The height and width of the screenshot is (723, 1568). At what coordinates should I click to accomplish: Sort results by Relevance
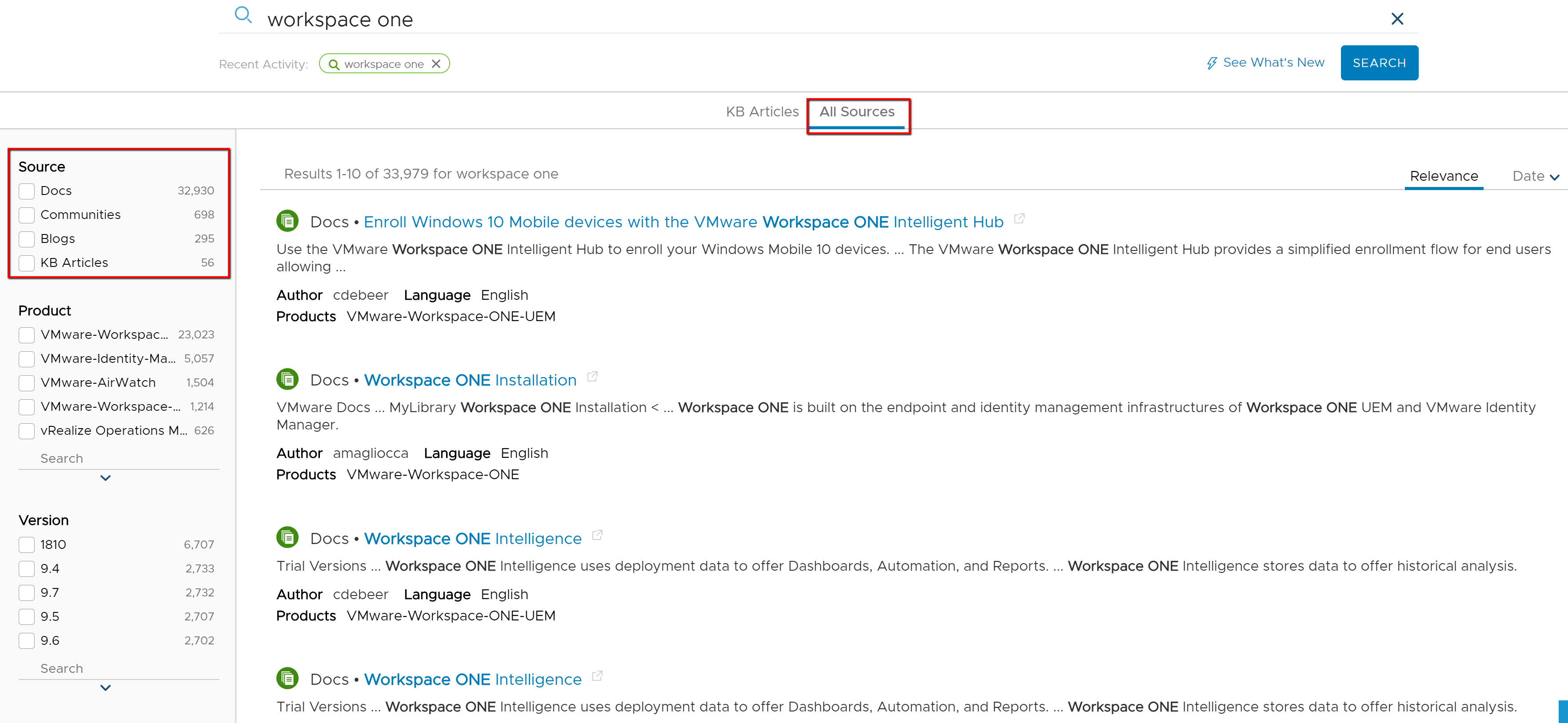pyautogui.click(x=1444, y=176)
